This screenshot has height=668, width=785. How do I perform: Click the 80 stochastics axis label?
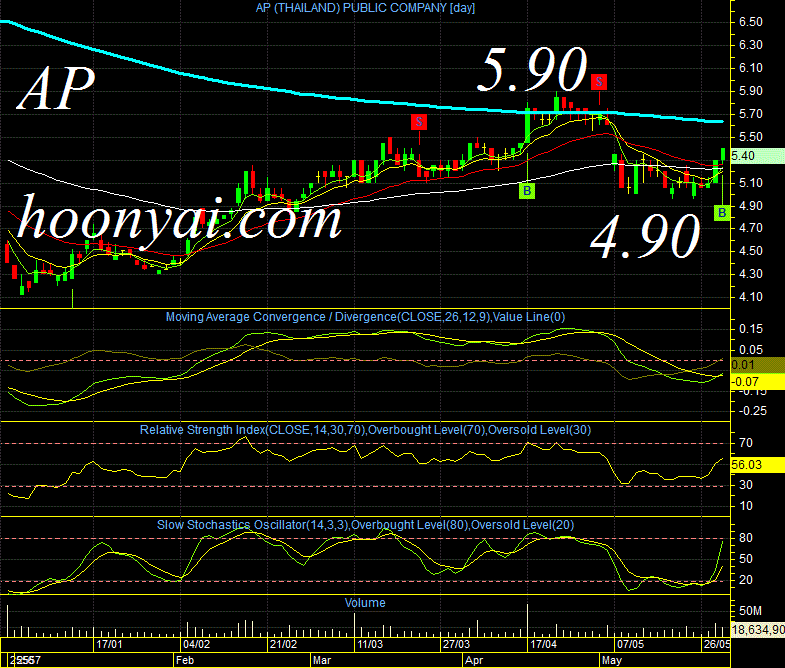[x=745, y=538]
